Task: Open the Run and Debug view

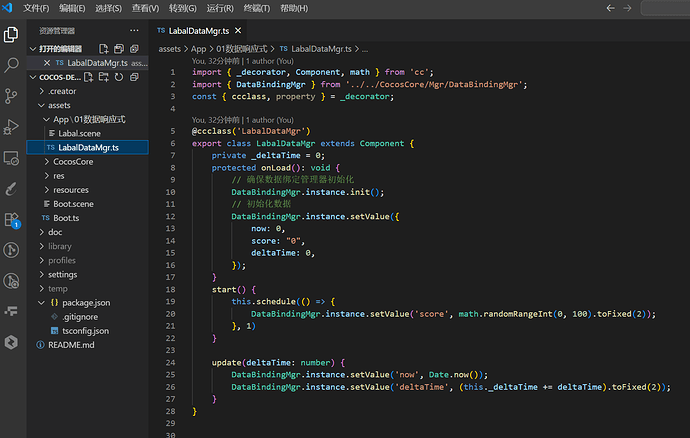Action: [12, 127]
